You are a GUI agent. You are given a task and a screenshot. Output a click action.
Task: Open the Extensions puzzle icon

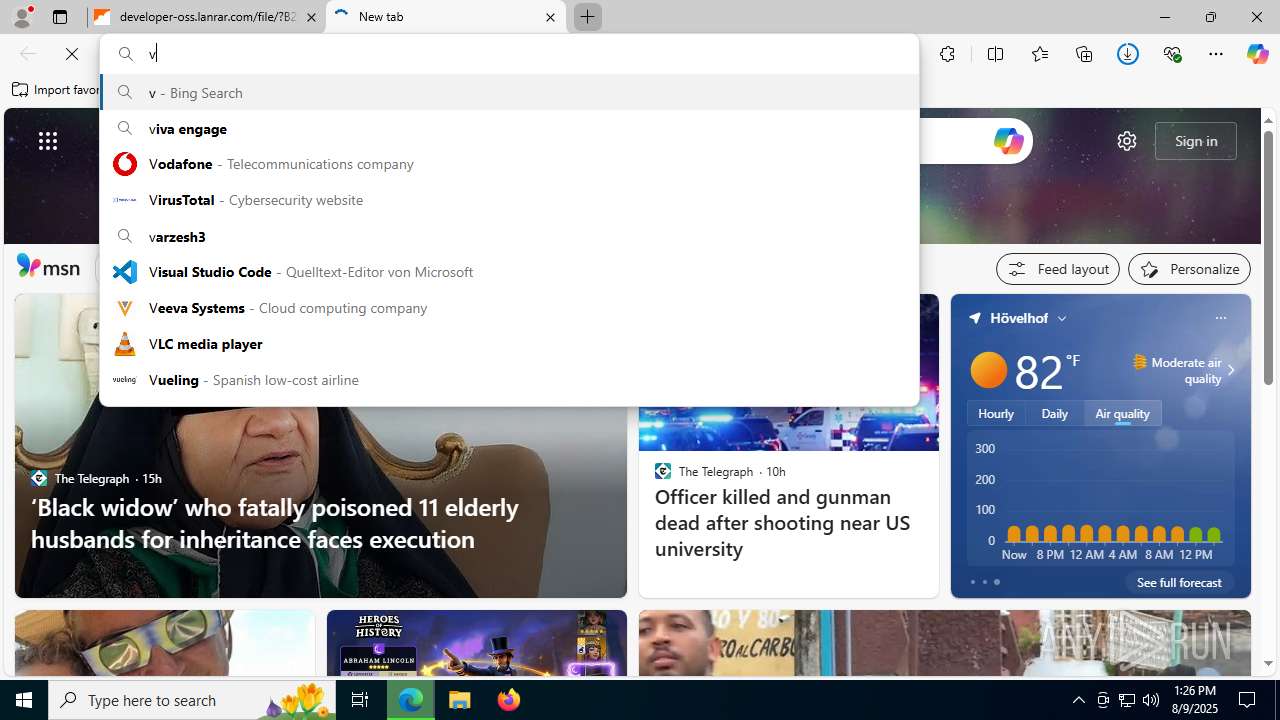pyautogui.click(x=947, y=54)
